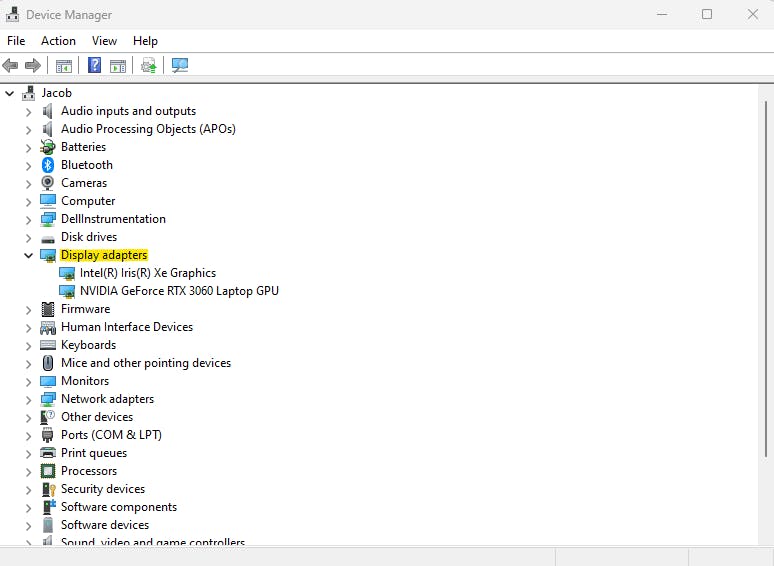Click the vertical scrollbar of device tree
The width and height of the screenshot is (774, 566).
[x=766, y=279]
